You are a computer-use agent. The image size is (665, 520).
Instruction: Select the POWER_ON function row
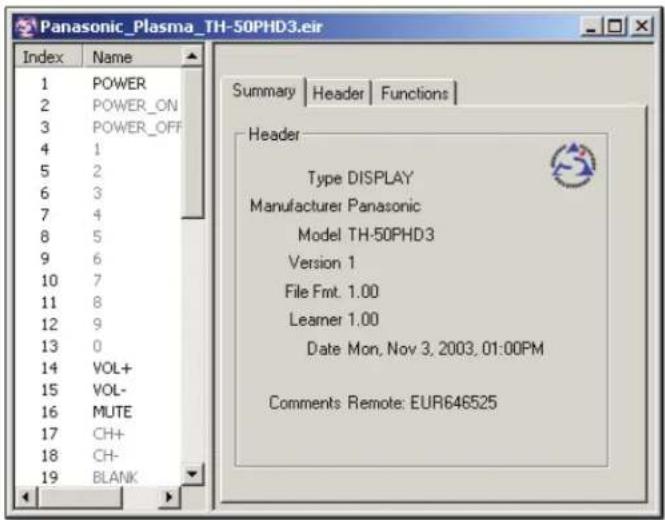click(x=98, y=105)
